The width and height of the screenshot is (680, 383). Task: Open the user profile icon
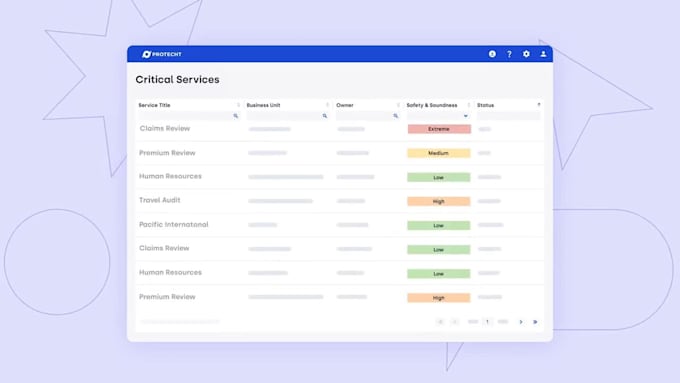coord(543,54)
